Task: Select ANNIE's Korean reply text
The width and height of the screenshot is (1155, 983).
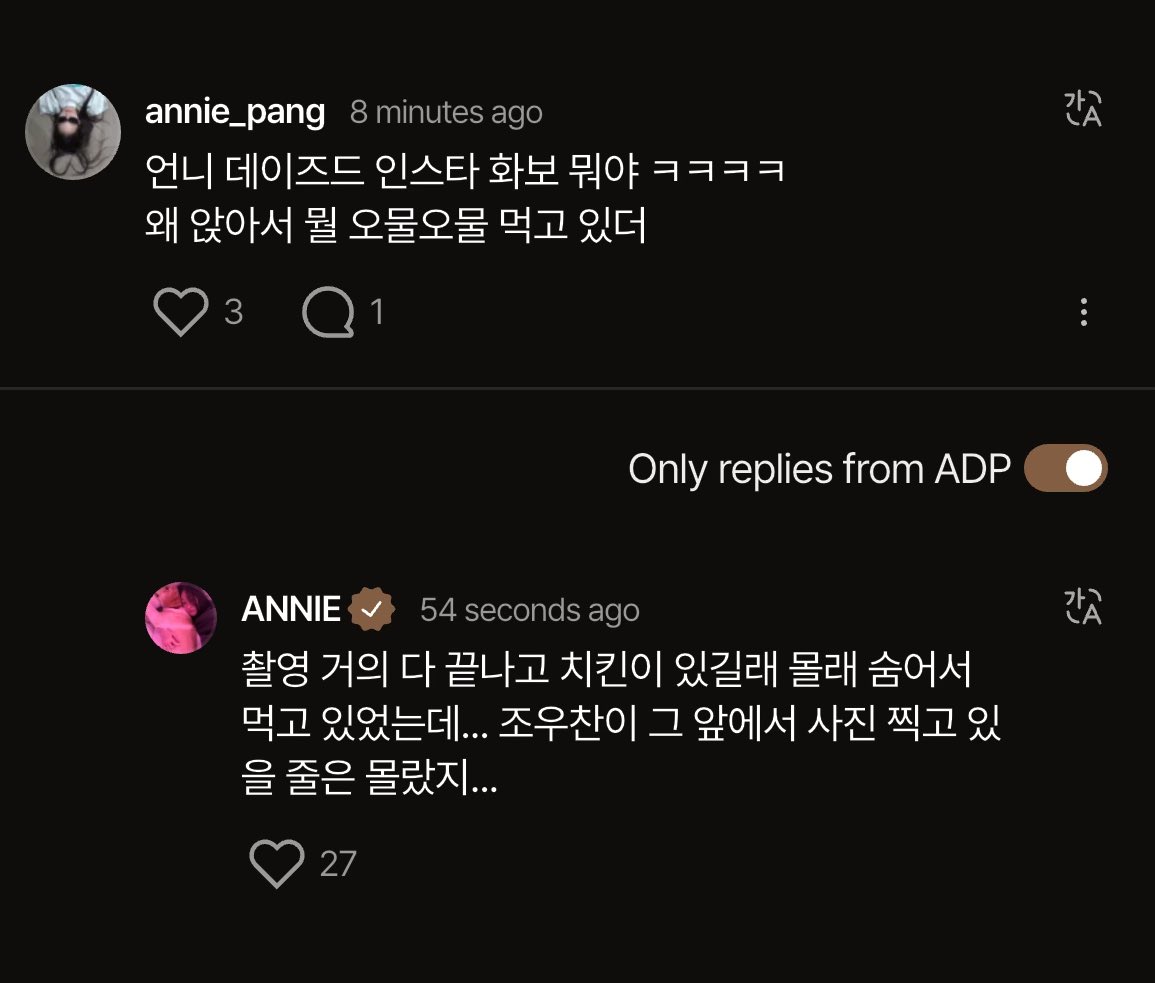Action: 620,723
